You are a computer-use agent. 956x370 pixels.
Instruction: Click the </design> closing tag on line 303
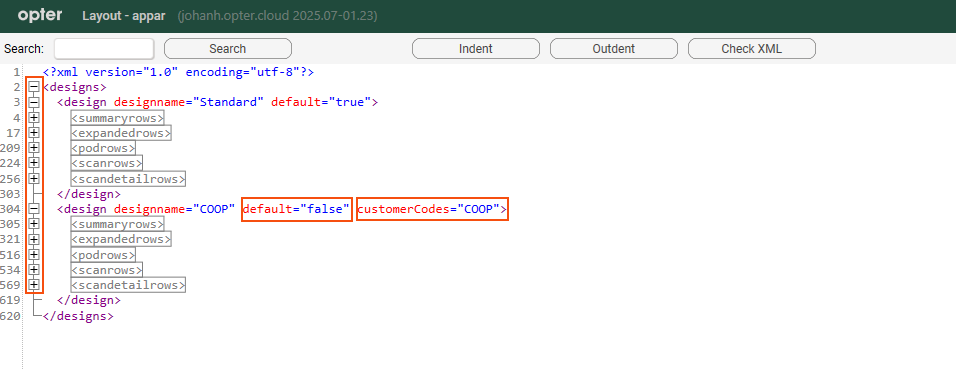pyautogui.click(x=88, y=194)
